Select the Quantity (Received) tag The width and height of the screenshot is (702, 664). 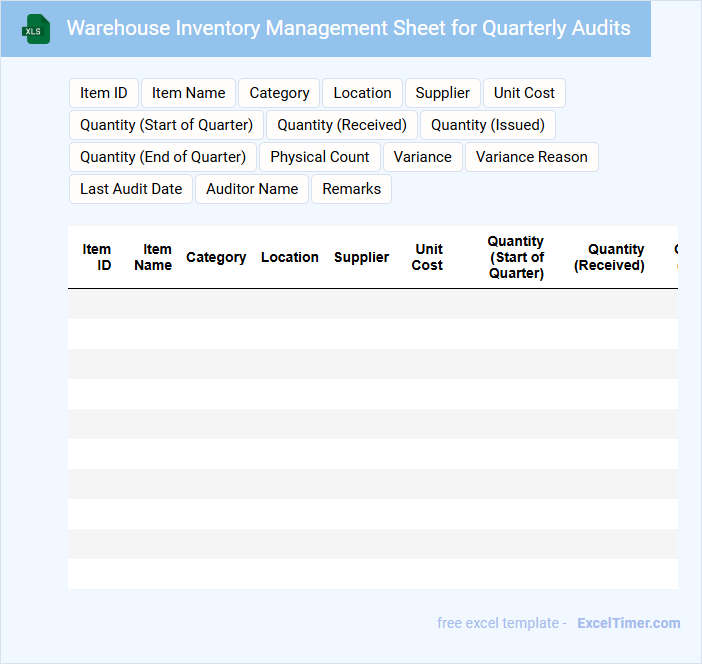[x=342, y=125]
